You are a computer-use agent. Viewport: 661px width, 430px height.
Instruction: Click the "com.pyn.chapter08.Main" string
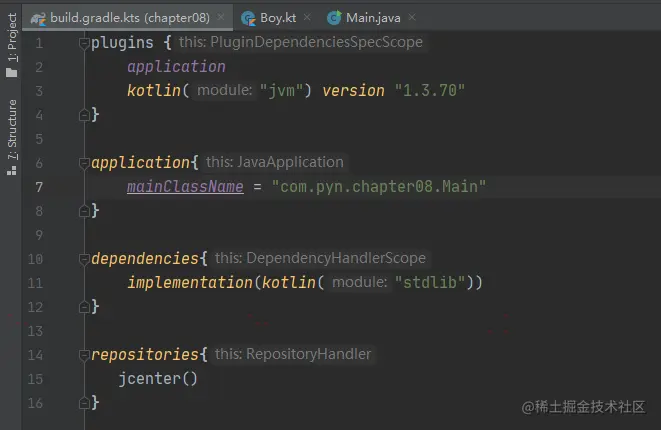tap(379, 186)
